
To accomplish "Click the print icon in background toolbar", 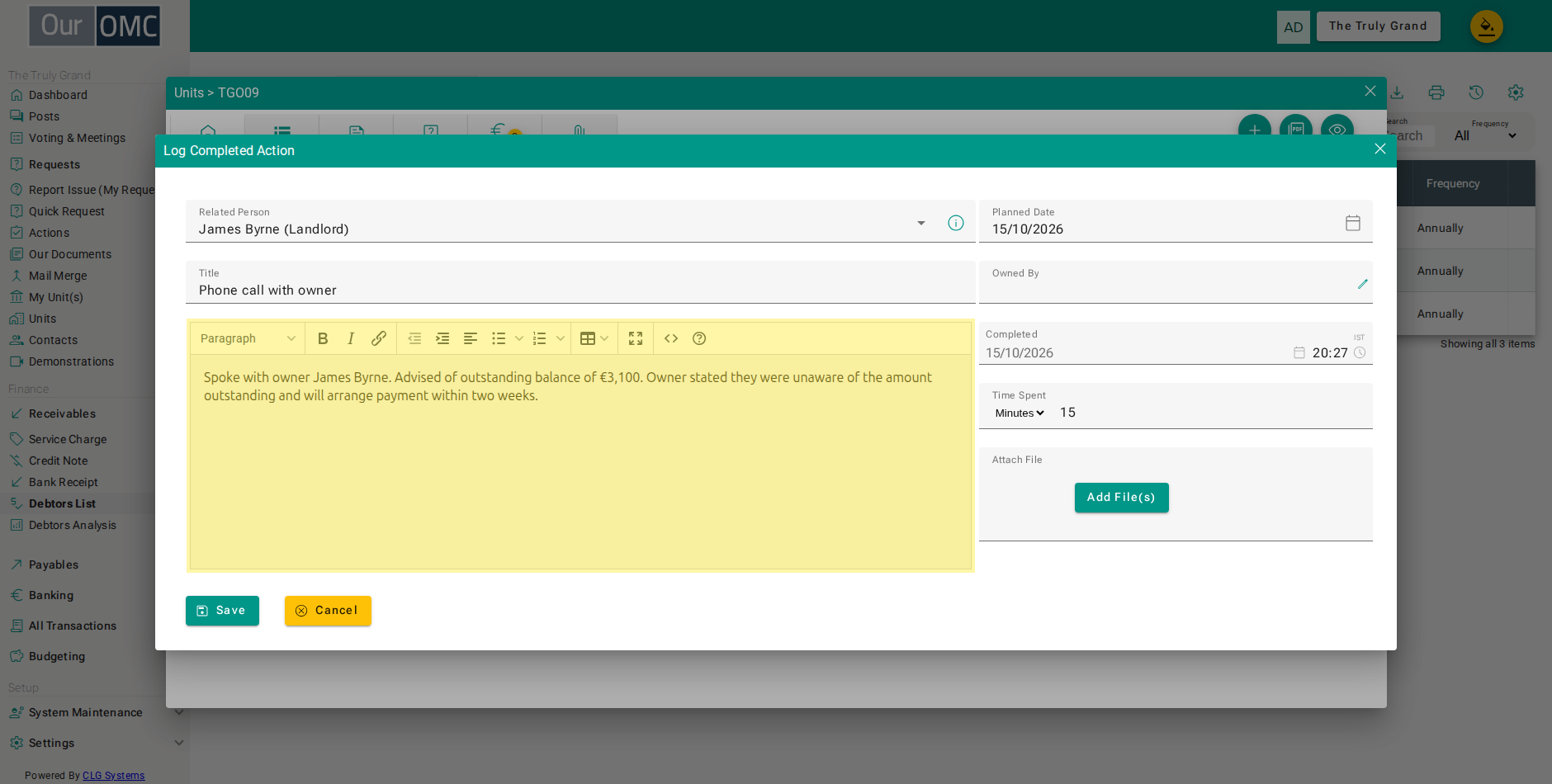I will pyautogui.click(x=1436, y=92).
